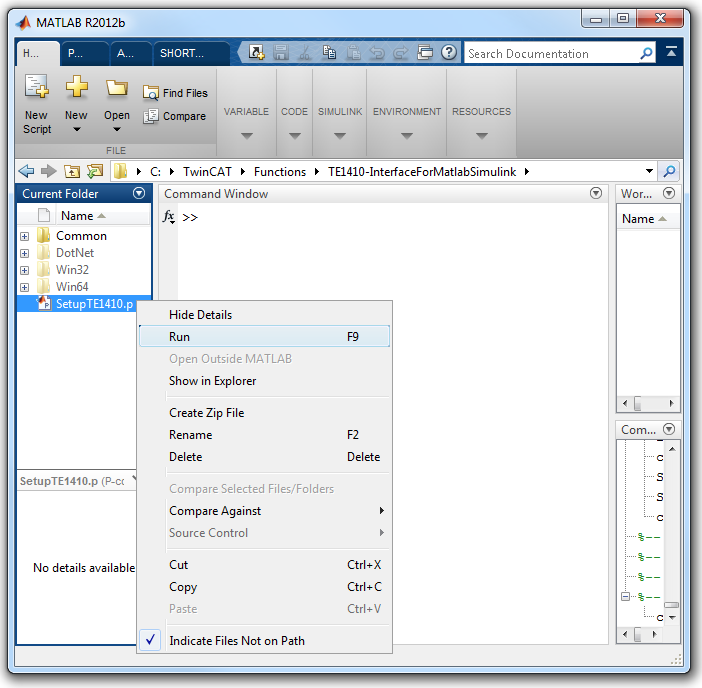Open the Compare Against submenu
This screenshot has width=702, height=688.
point(264,511)
